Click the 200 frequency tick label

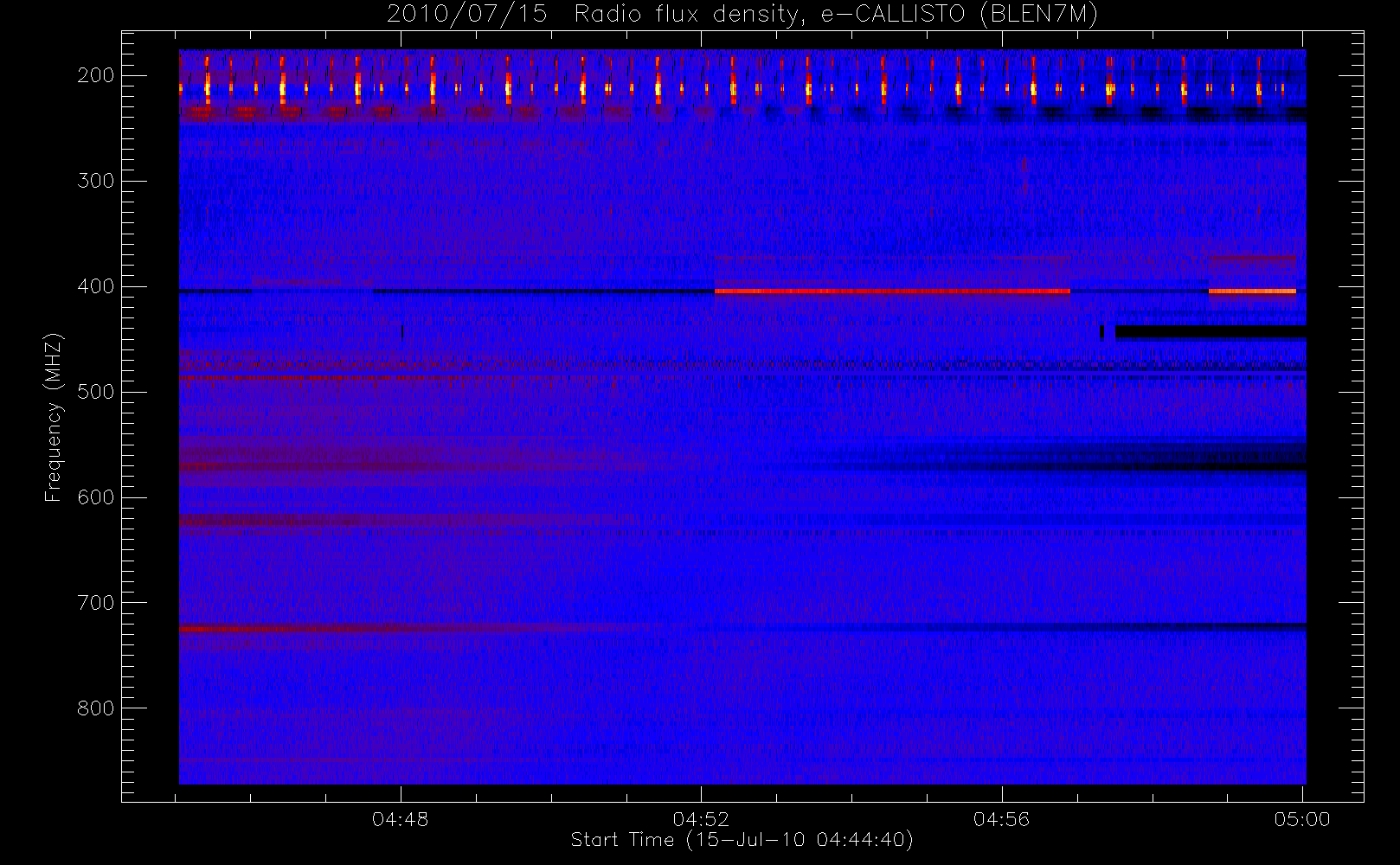95,75
